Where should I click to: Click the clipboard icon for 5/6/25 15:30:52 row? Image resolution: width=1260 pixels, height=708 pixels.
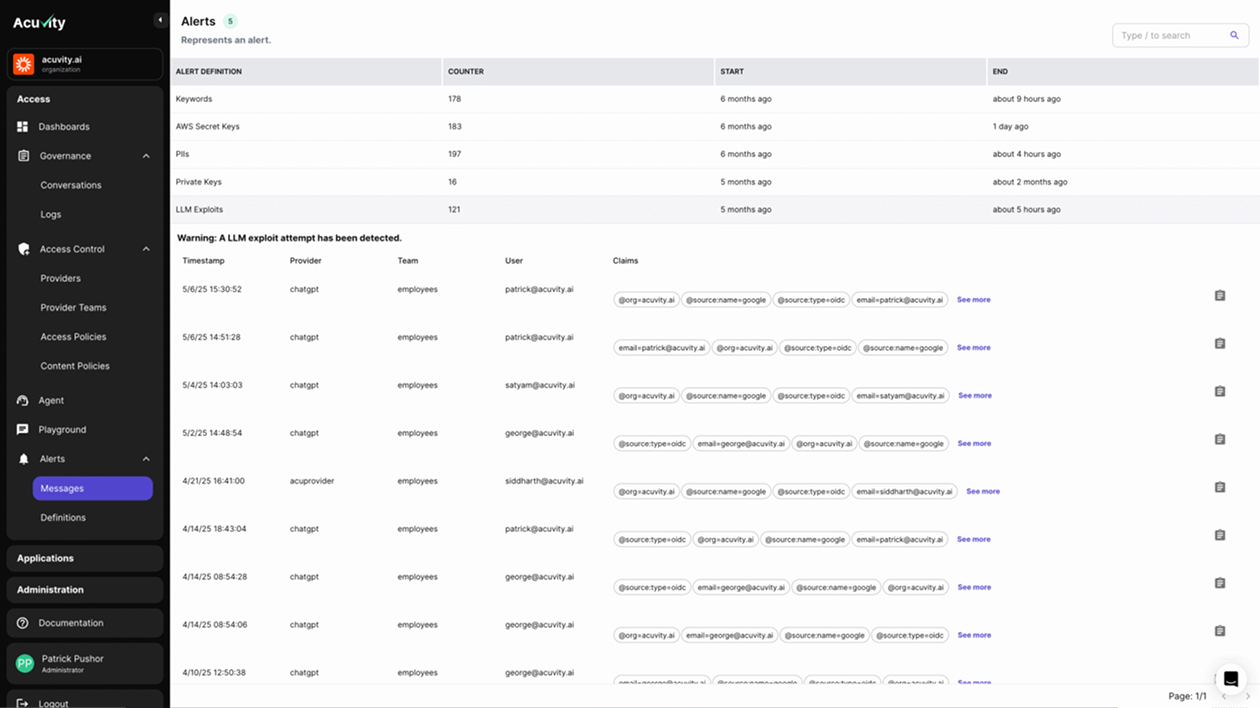tap(1219, 296)
